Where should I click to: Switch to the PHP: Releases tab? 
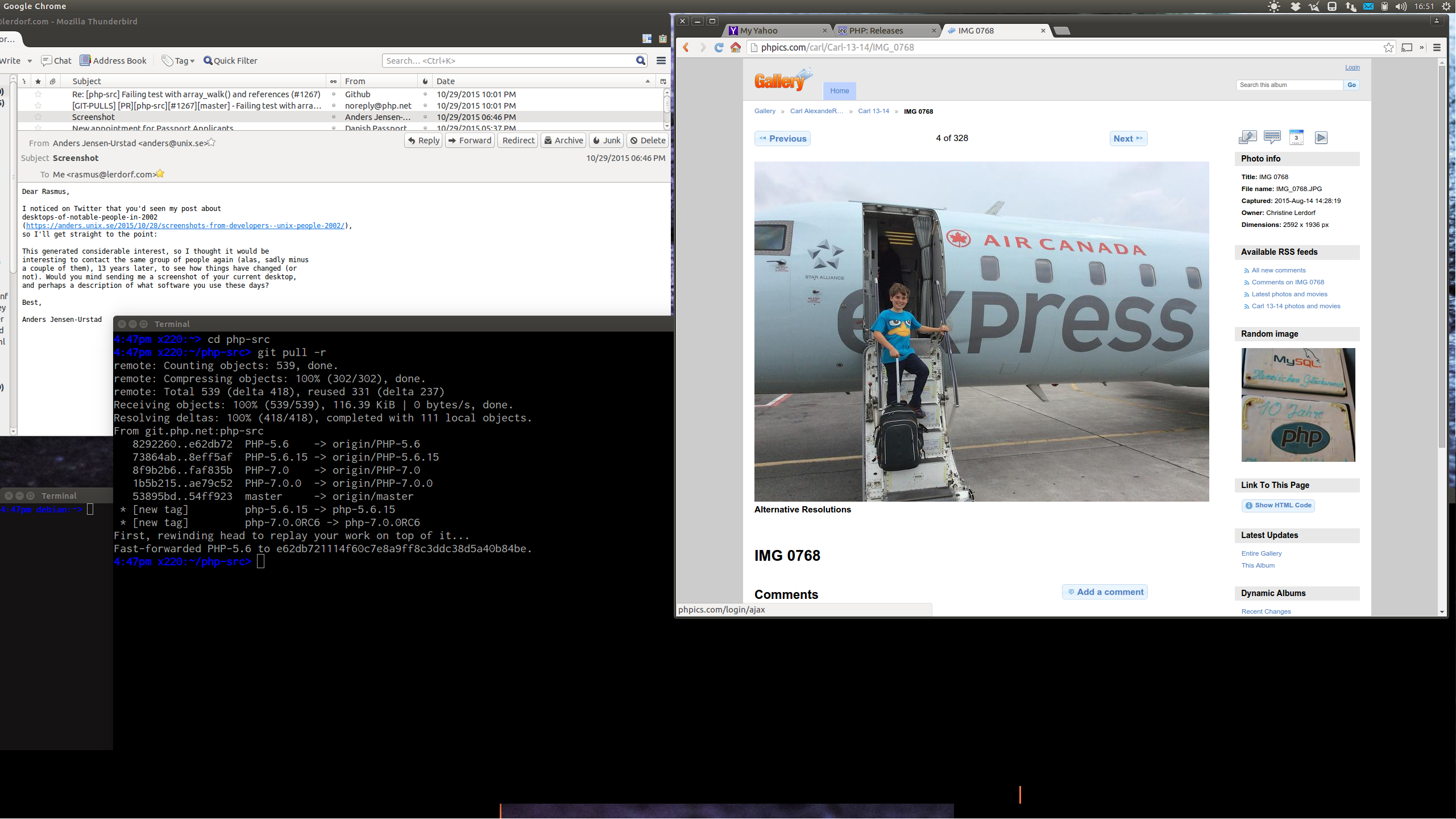click(876, 30)
